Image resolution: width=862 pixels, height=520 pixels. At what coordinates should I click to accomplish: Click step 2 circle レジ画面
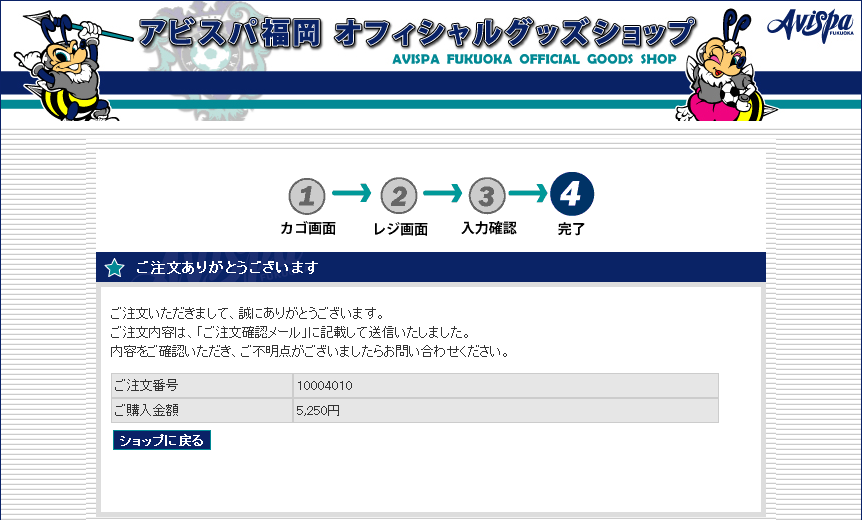[x=399, y=196]
